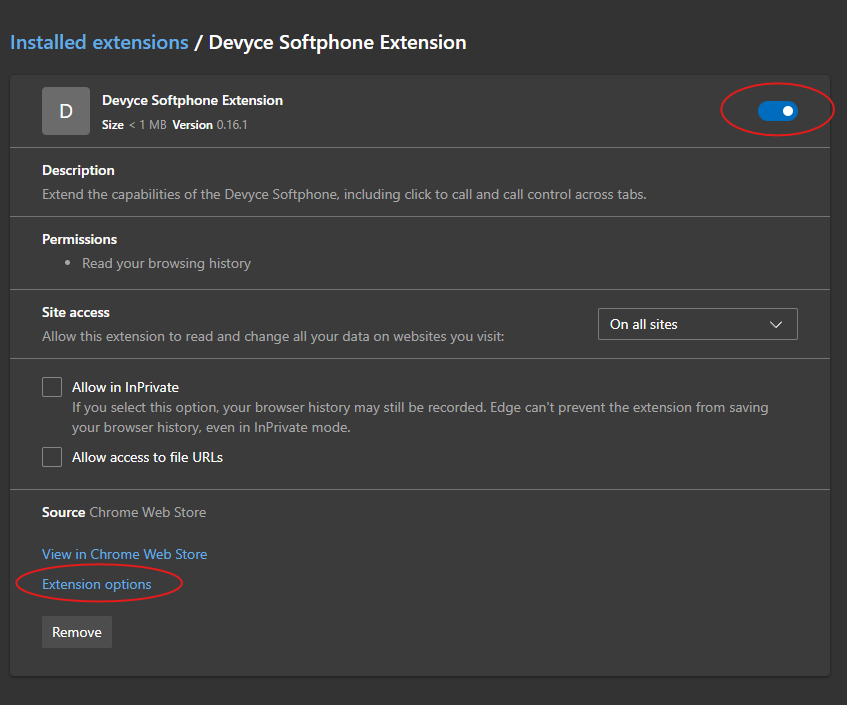Click the extension description paragraph

tap(344, 194)
